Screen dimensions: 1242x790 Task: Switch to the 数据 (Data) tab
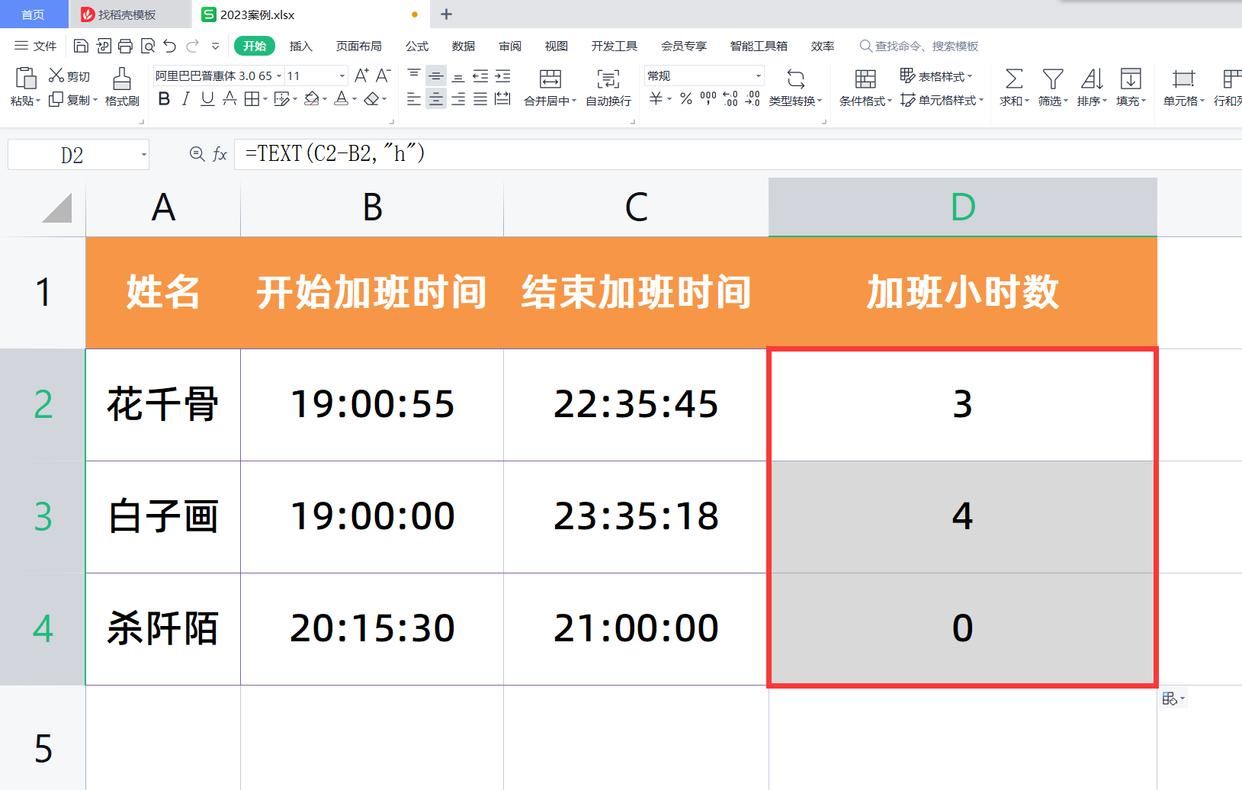(463, 46)
